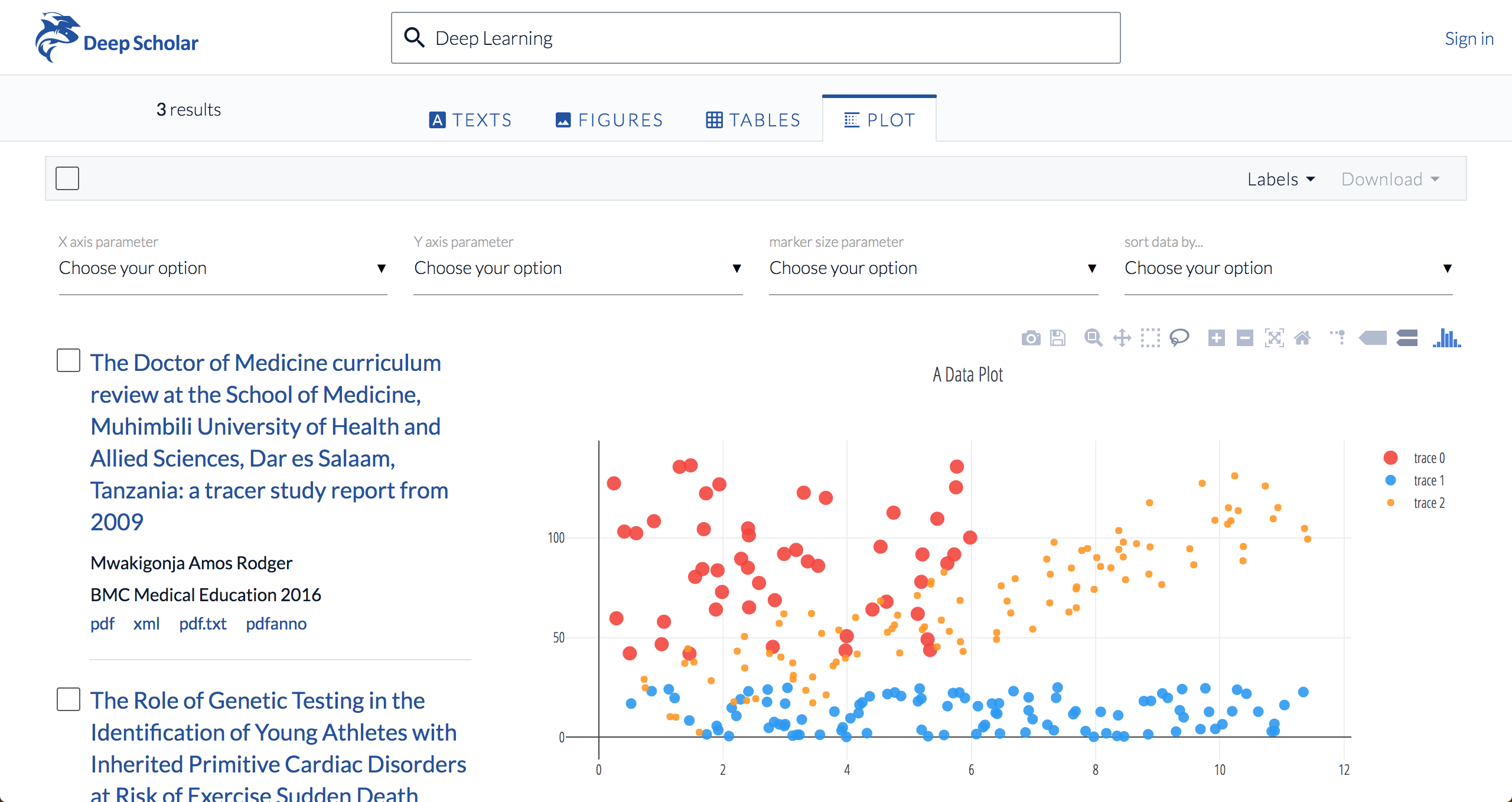Image resolution: width=1512 pixels, height=802 pixels.
Task: Click the Plotly bar-chart logo icon
Action: pos(1446,338)
